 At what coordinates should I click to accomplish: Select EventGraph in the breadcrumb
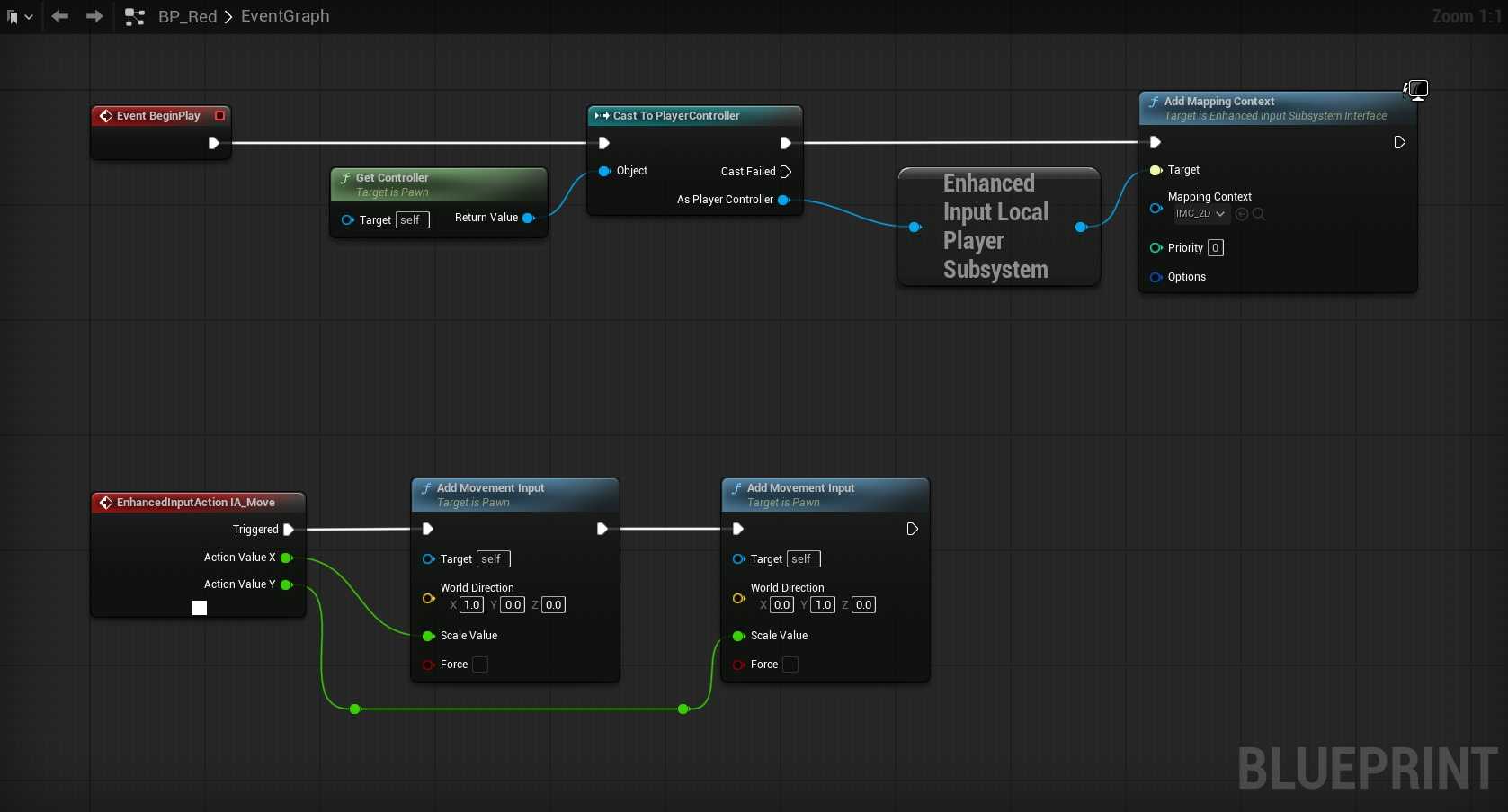[285, 16]
